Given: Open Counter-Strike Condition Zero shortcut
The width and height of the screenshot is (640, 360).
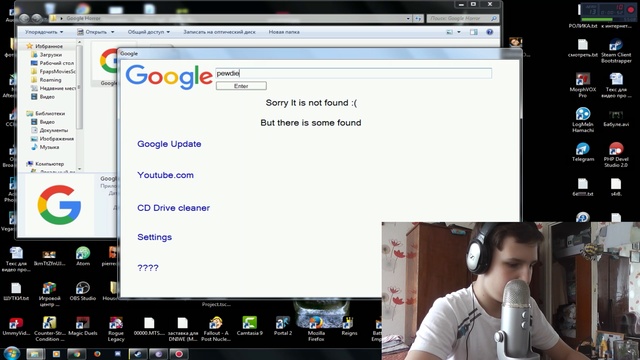Looking at the screenshot, I should click(x=49, y=329).
